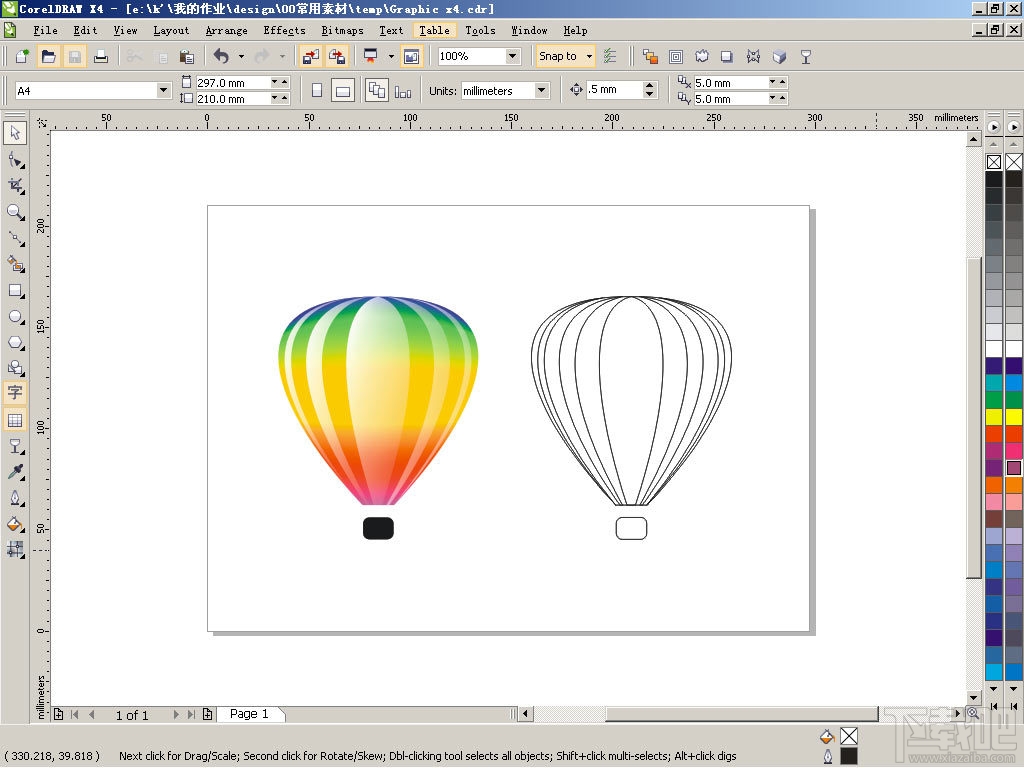The height and width of the screenshot is (768, 1024).
Task: Select the Rectangle tool
Action: [15, 291]
